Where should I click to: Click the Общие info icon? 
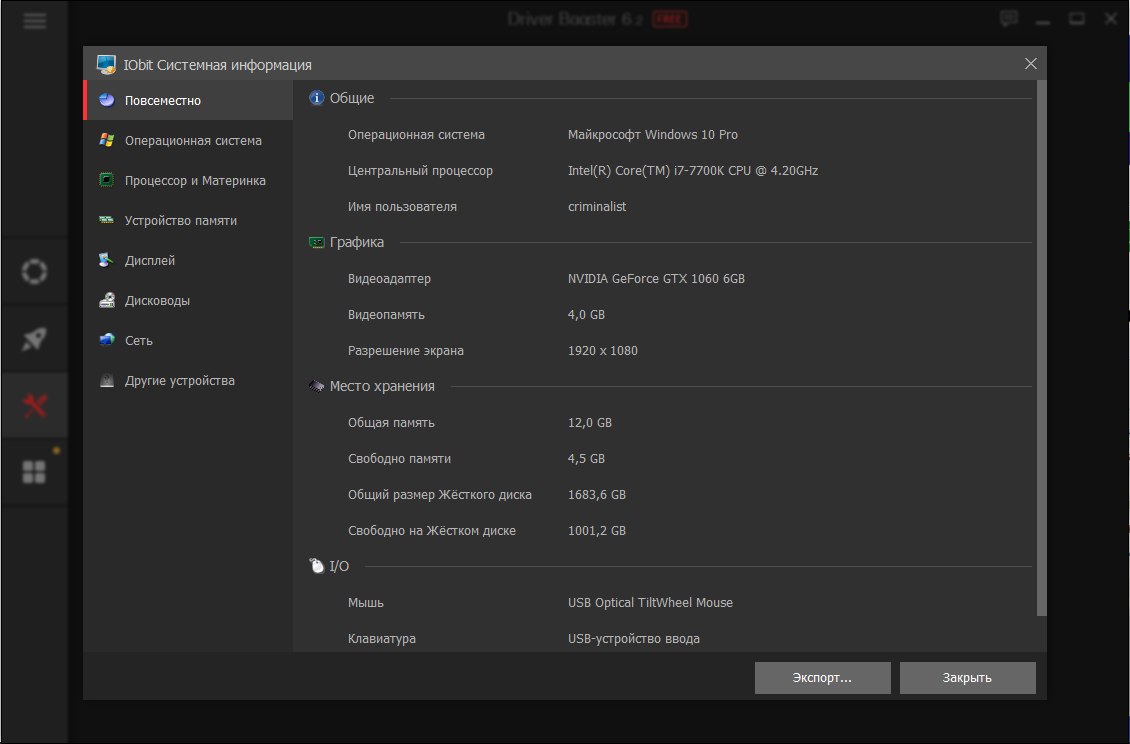point(316,98)
